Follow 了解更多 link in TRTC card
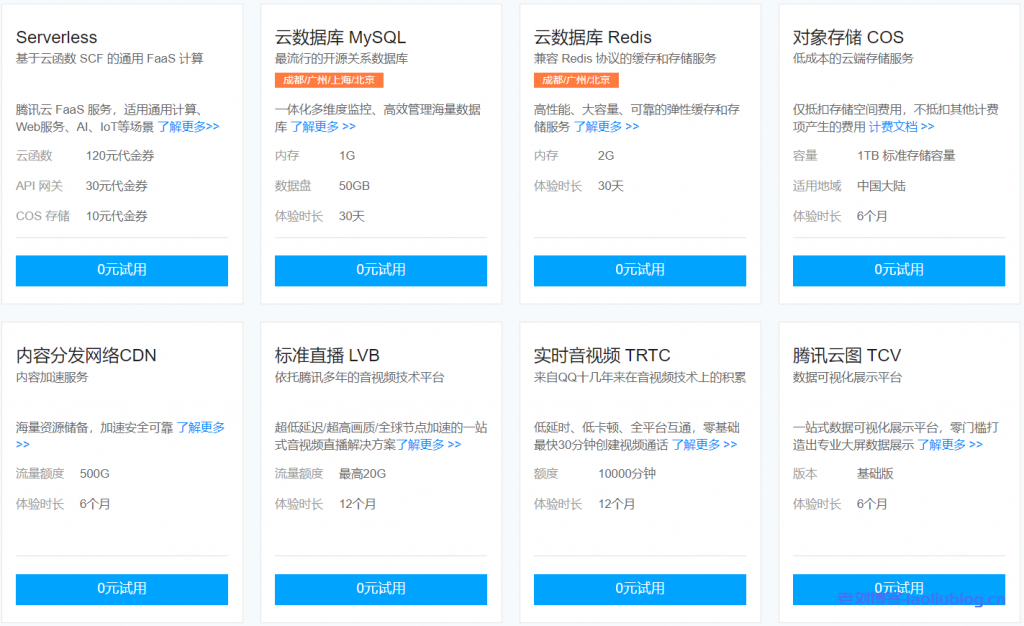1024x626 pixels. tap(704, 445)
